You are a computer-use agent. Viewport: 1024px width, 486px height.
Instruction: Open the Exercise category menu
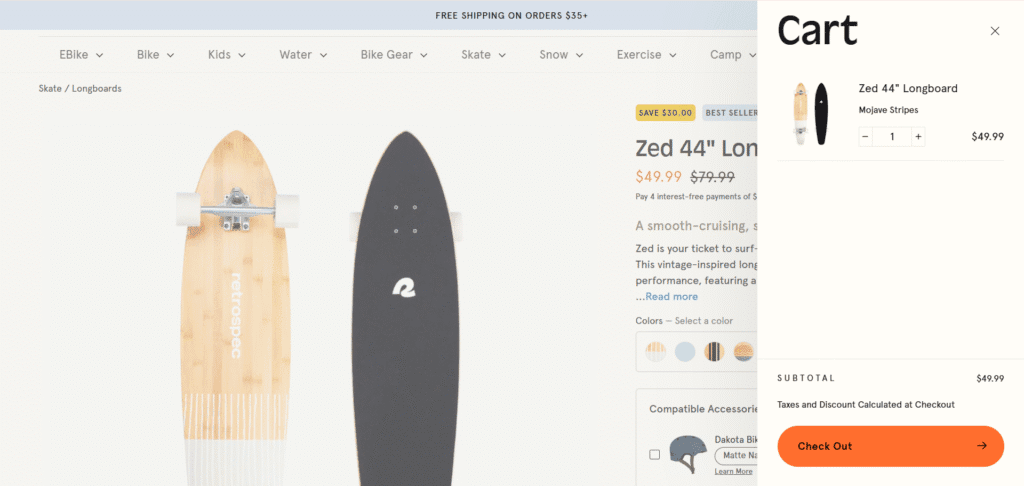pos(646,55)
